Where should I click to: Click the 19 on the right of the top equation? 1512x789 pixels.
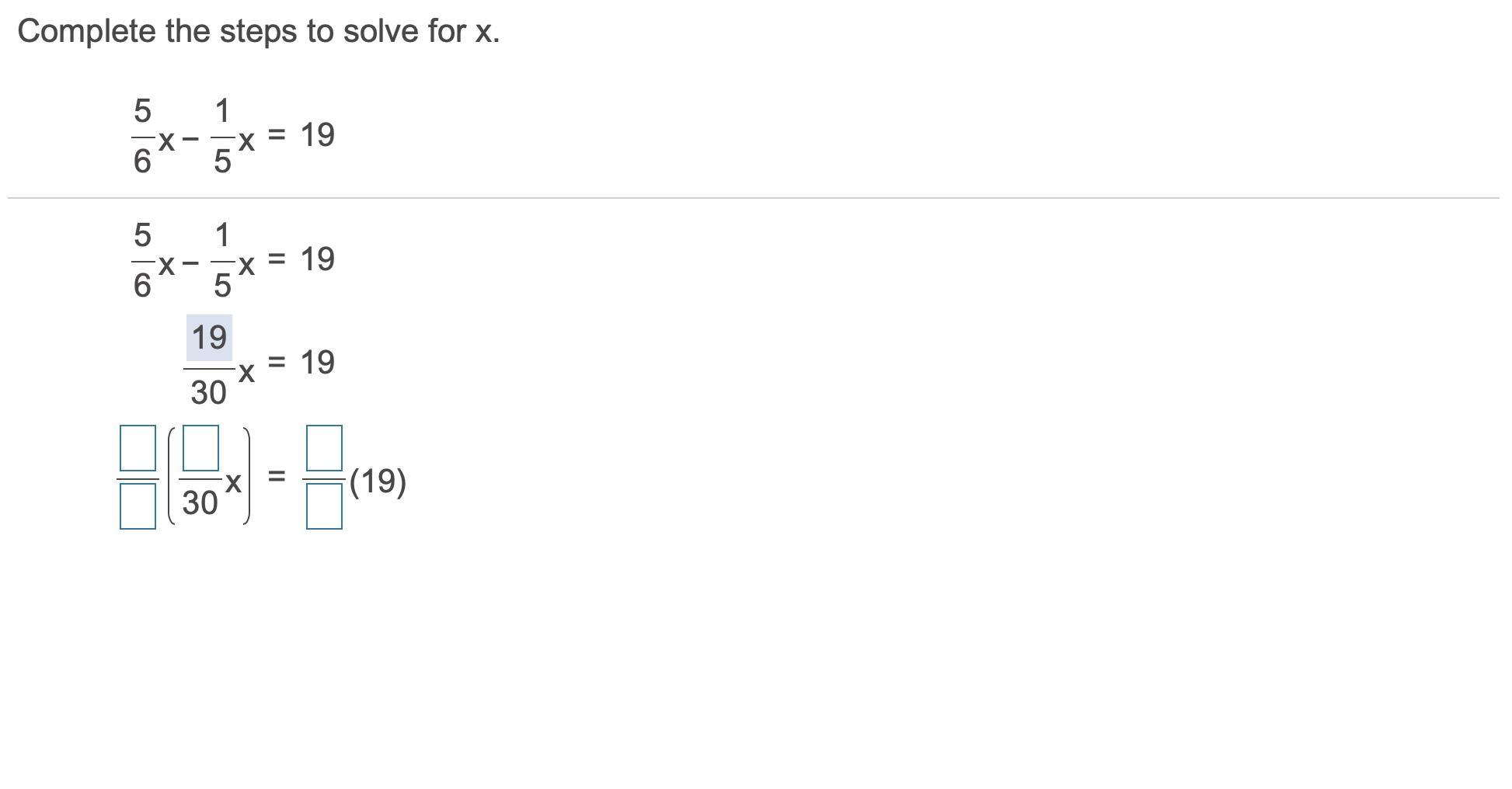tap(317, 135)
